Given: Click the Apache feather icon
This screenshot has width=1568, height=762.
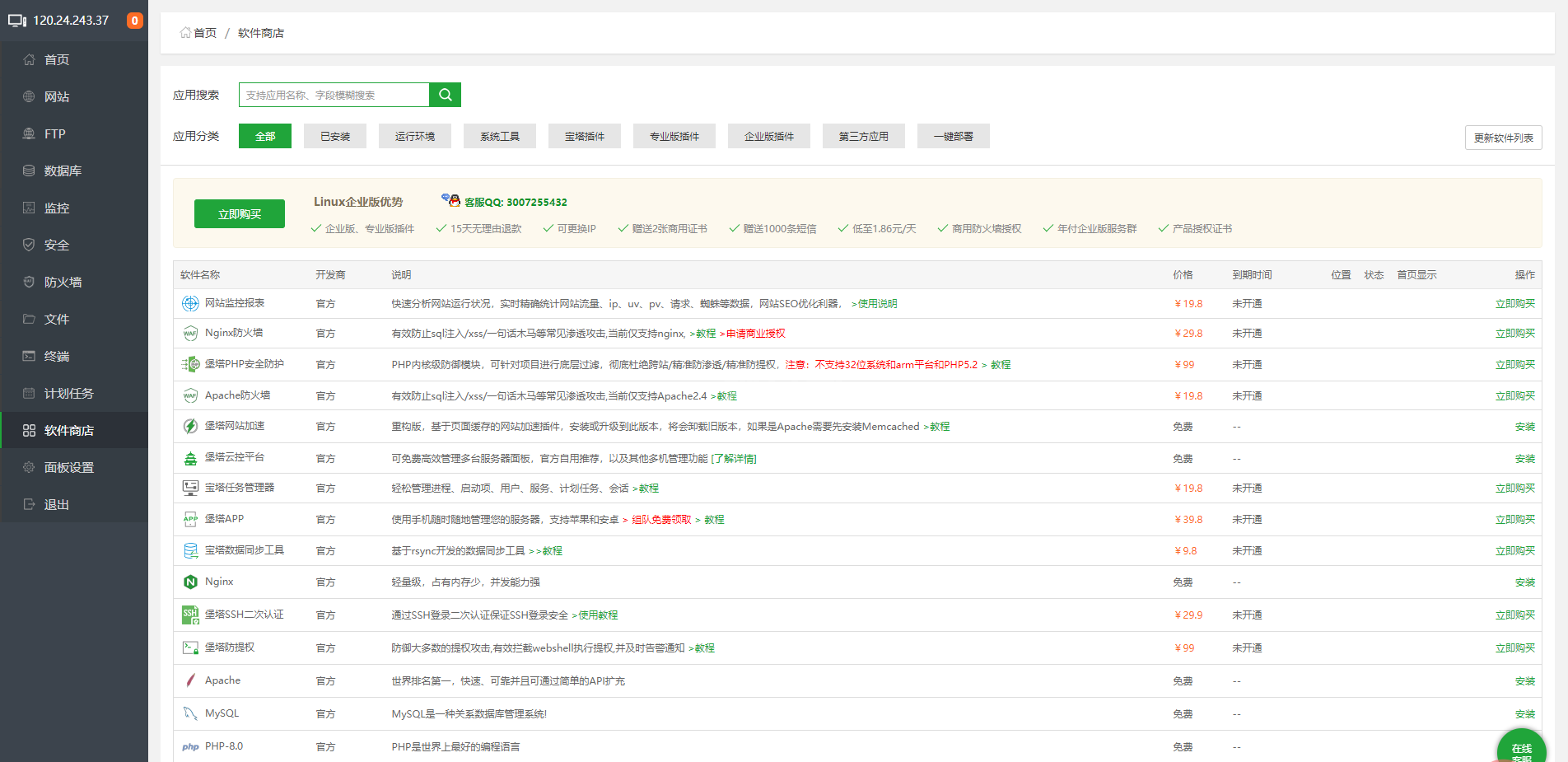Looking at the screenshot, I should [190, 680].
